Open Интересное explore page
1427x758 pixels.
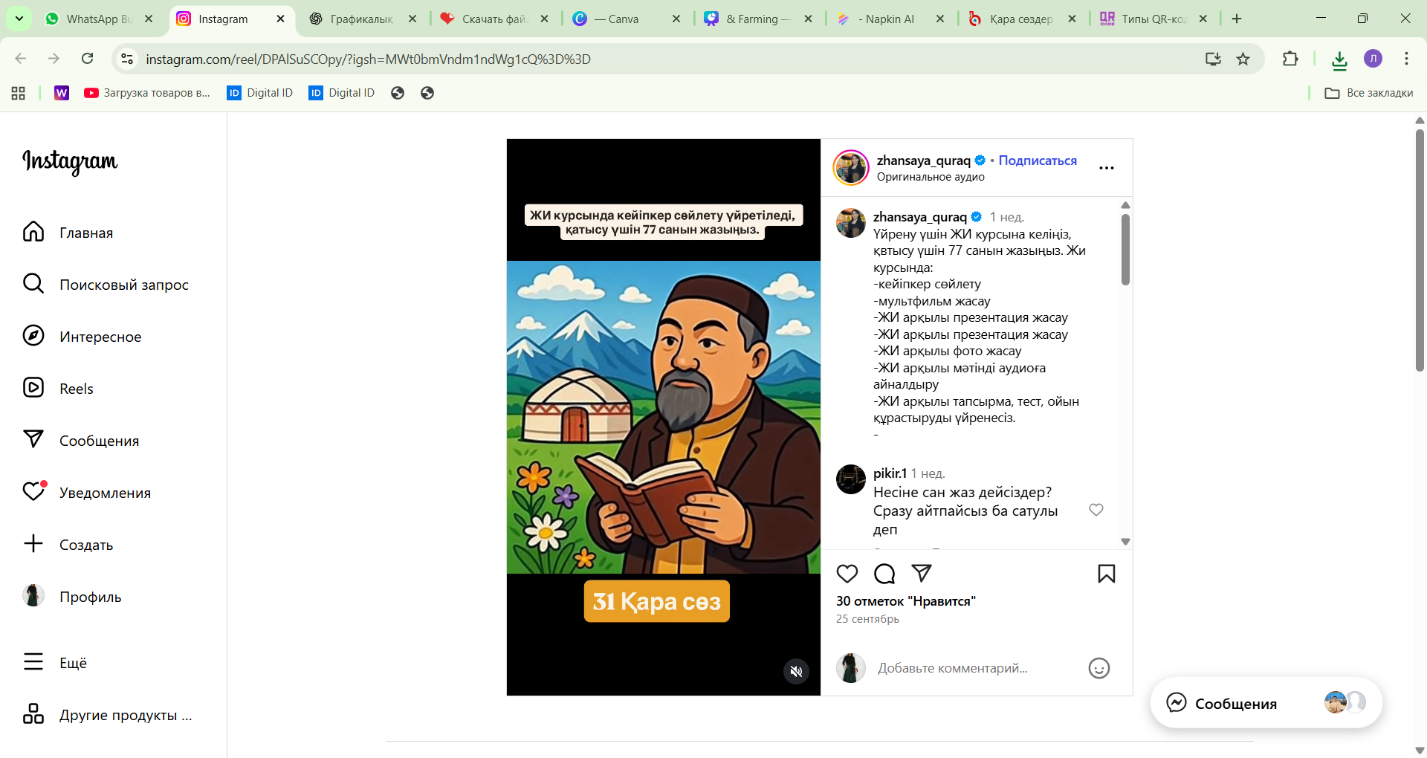pos(82,337)
